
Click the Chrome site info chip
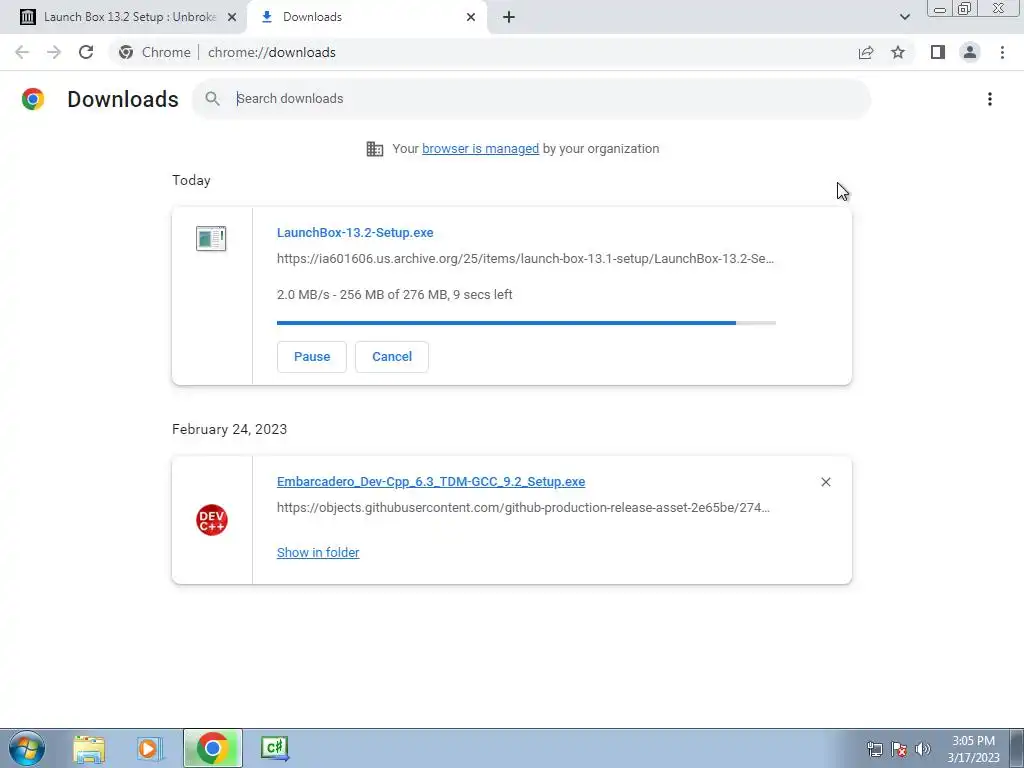click(155, 52)
